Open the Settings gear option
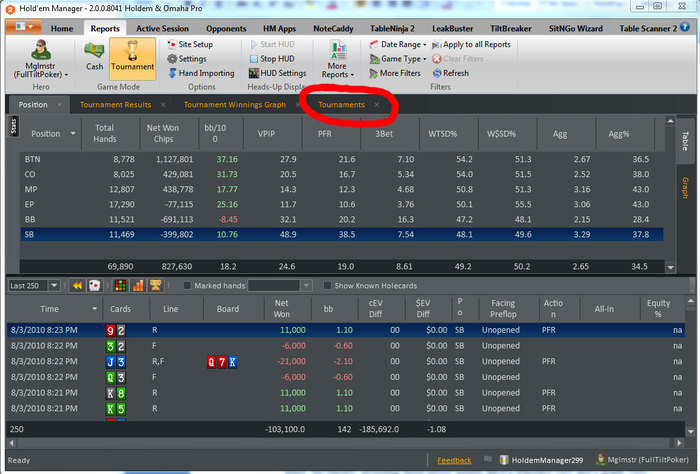 click(187, 58)
